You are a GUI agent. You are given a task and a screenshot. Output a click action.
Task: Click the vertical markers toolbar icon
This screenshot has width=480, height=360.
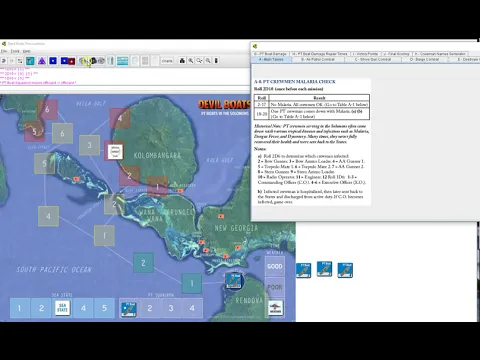point(111,61)
